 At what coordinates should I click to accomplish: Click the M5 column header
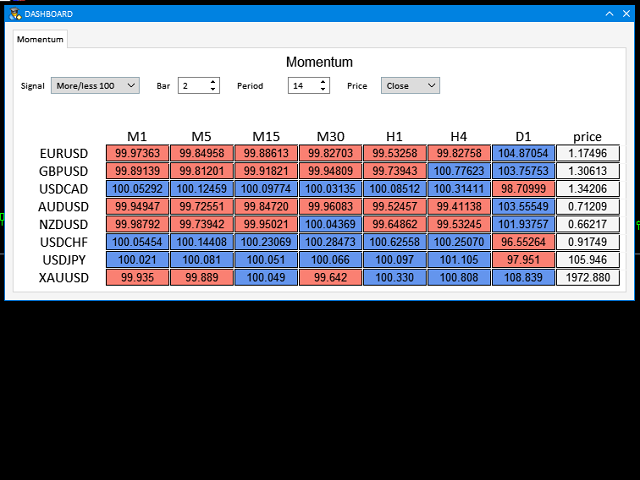(x=201, y=136)
